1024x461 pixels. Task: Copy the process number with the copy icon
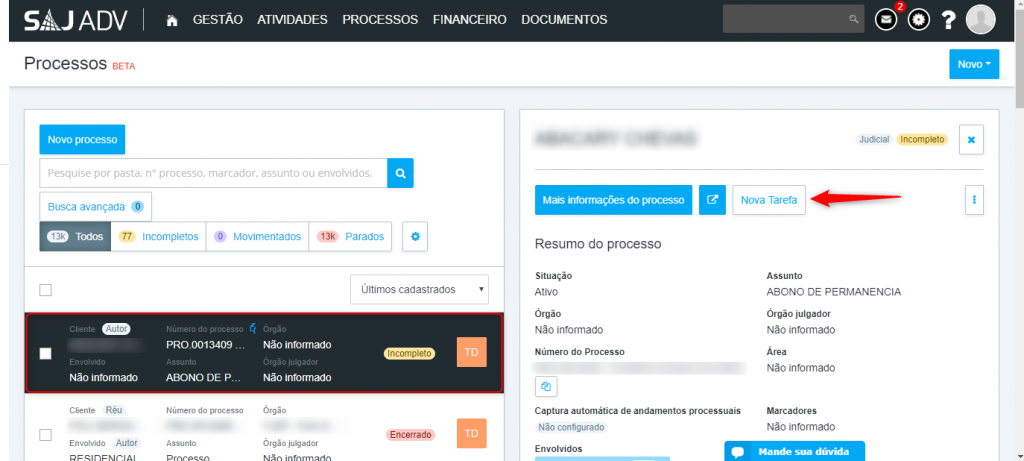[x=546, y=387]
